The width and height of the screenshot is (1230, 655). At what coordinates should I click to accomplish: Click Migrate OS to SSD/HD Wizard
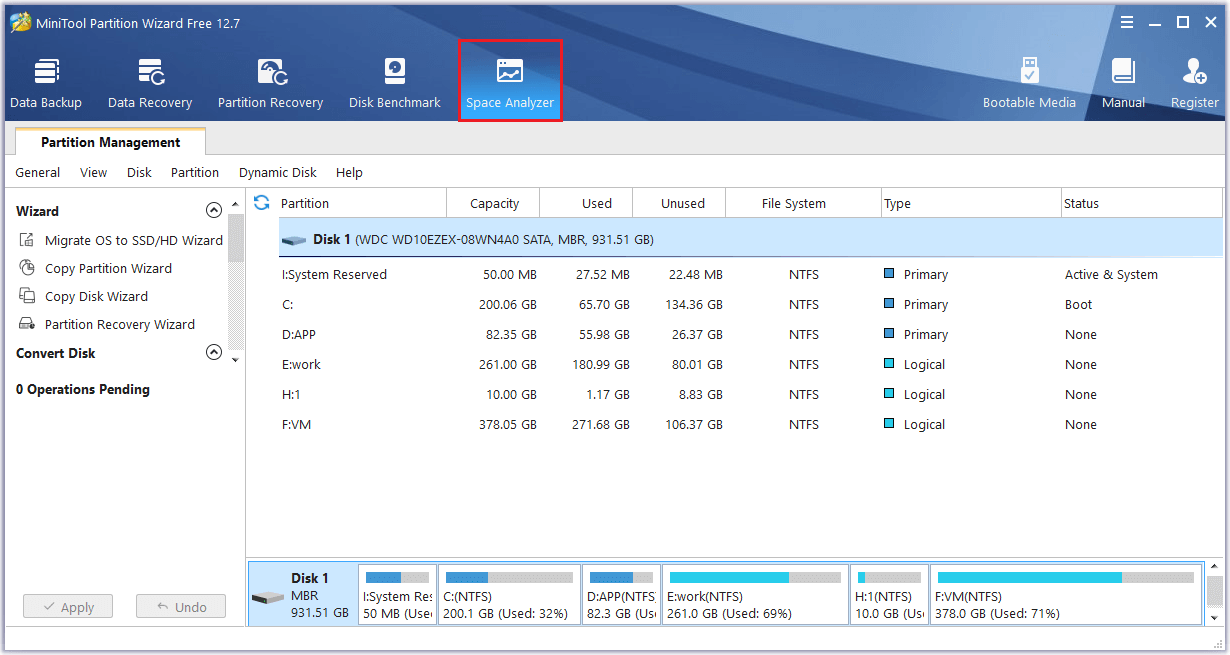[121, 240]
